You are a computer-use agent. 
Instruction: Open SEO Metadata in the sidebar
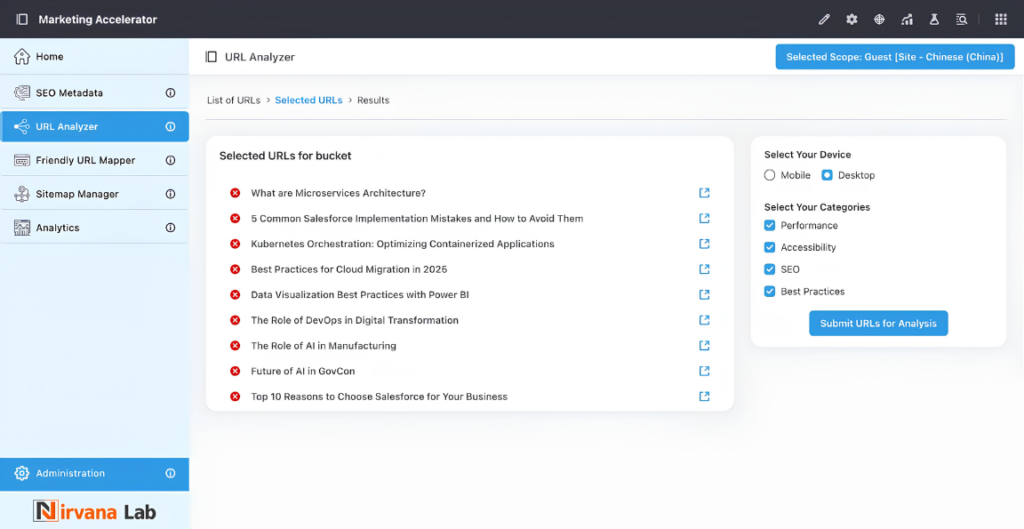point(95,93)
